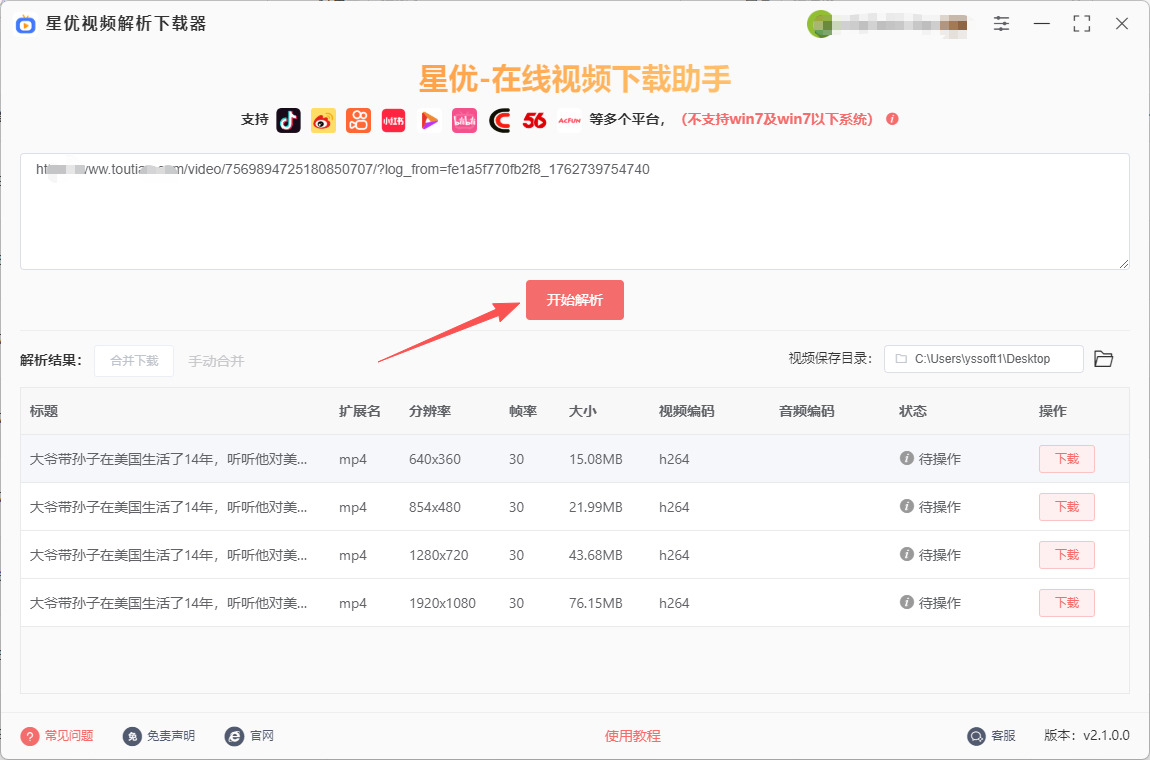The width and height of the screenshot is (1150, 760).
Task: Click the green user avatar
Action: pyautogui.click(x=819, y=24)
